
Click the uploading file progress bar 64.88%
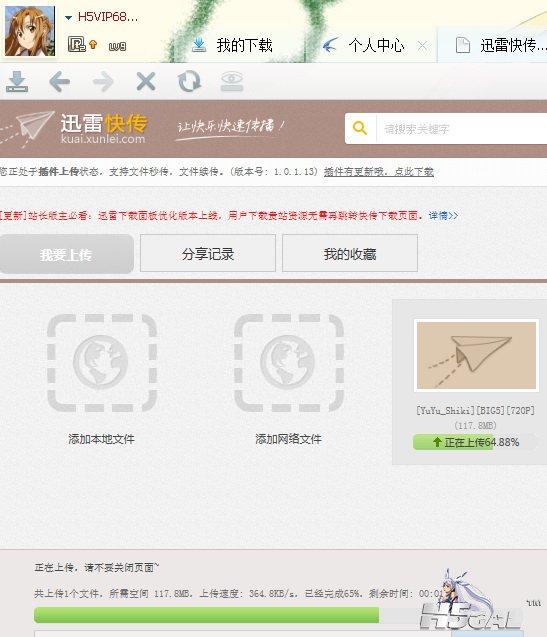click(x=475, y=442)
